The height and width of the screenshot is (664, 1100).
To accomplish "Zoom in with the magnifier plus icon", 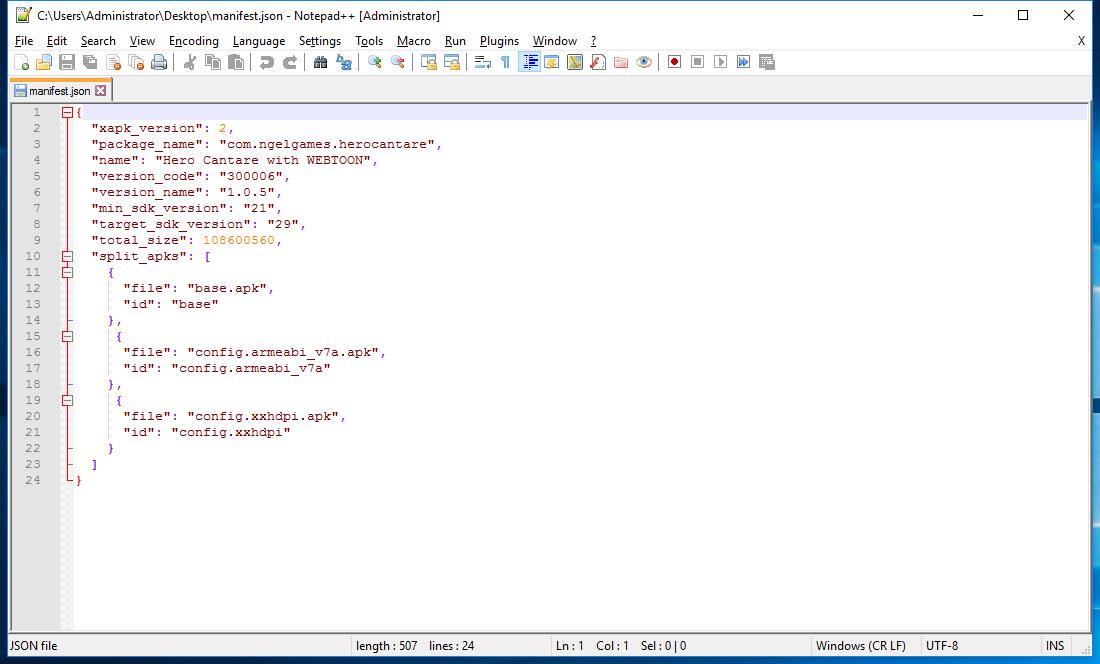I will click(375, 62).
